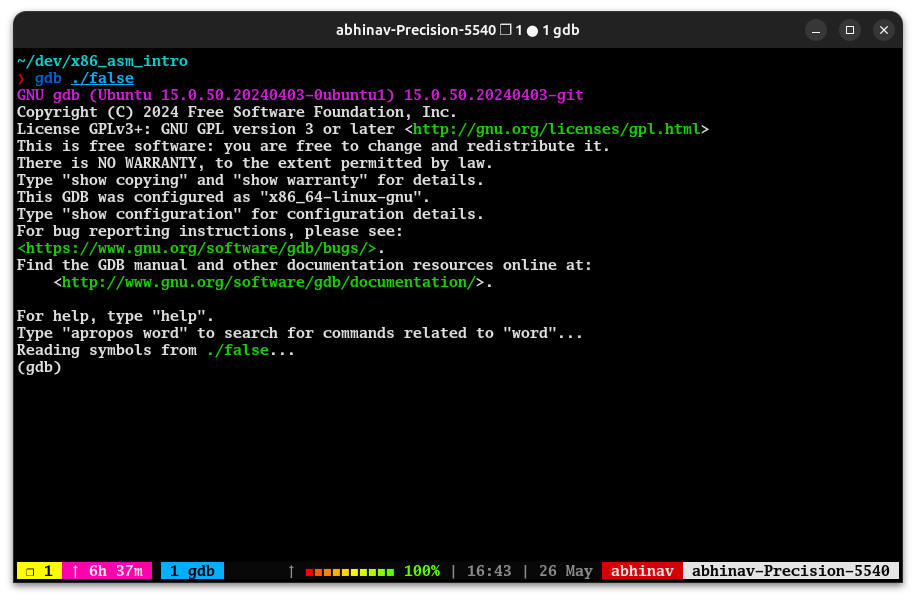This screenshot has width=916, height=599.
Task: Click the maximize window button
Action: (849, 30)
